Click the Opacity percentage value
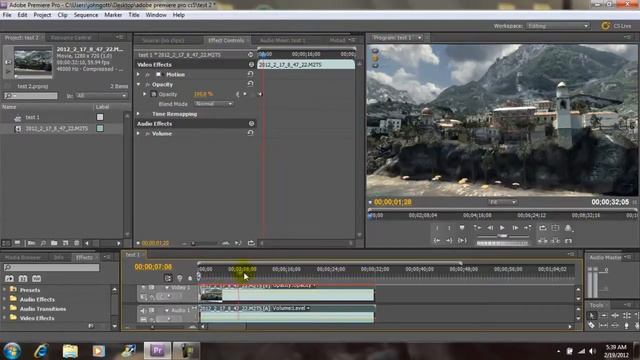640x360 pixels. [203, 94]
